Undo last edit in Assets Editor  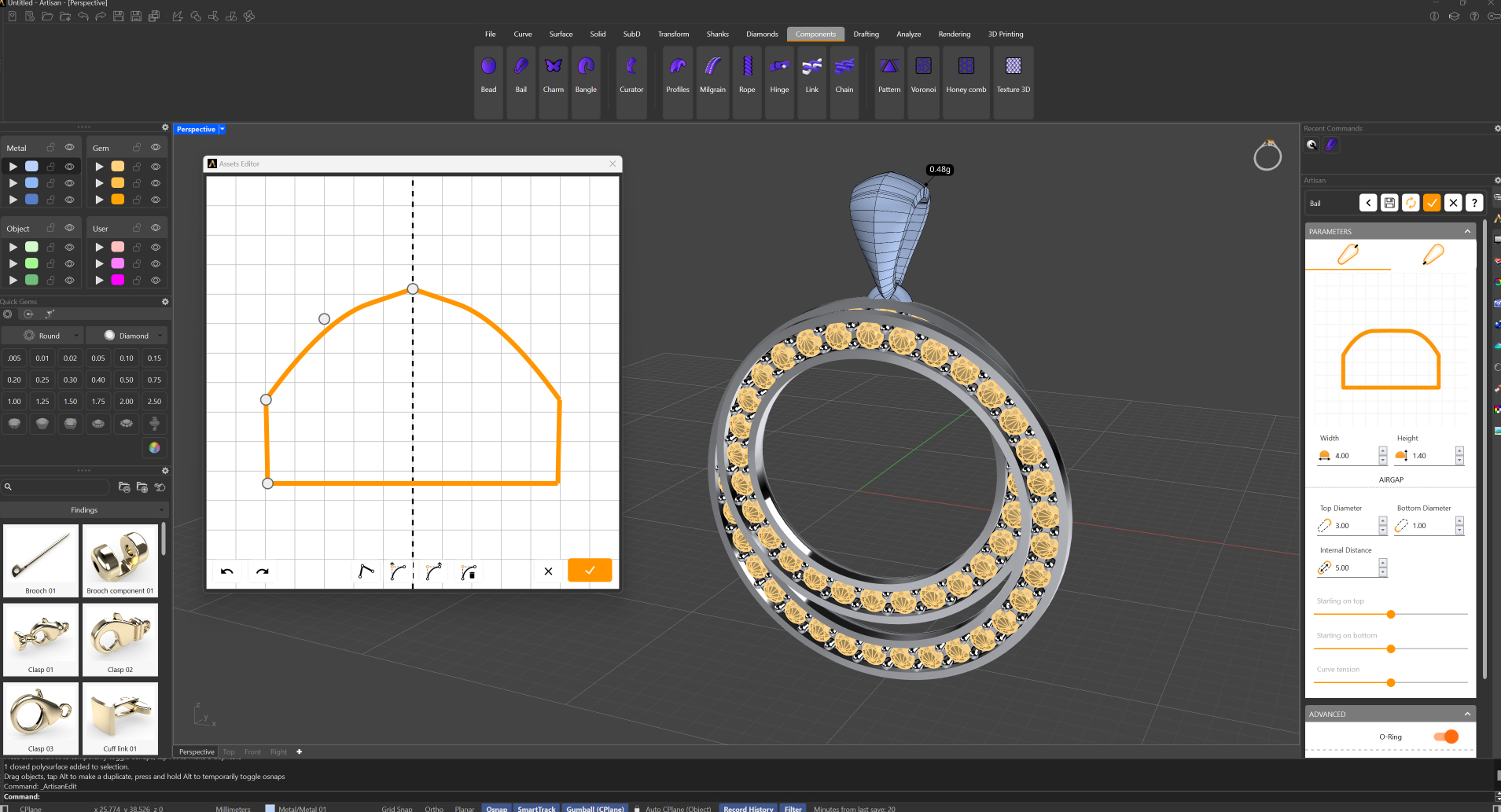[227, 571]
